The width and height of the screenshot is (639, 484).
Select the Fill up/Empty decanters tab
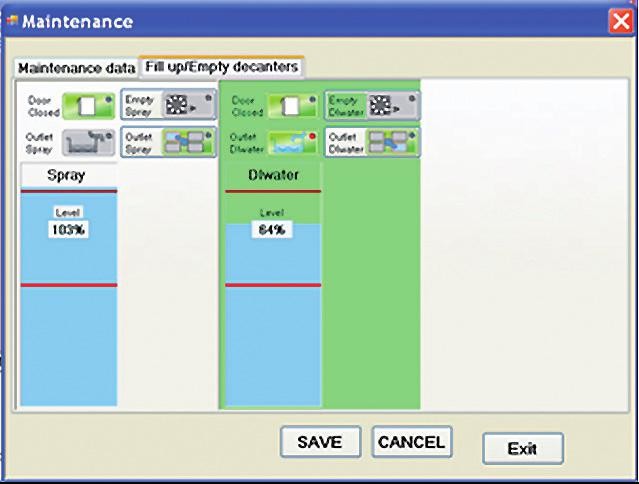[222, 67]
